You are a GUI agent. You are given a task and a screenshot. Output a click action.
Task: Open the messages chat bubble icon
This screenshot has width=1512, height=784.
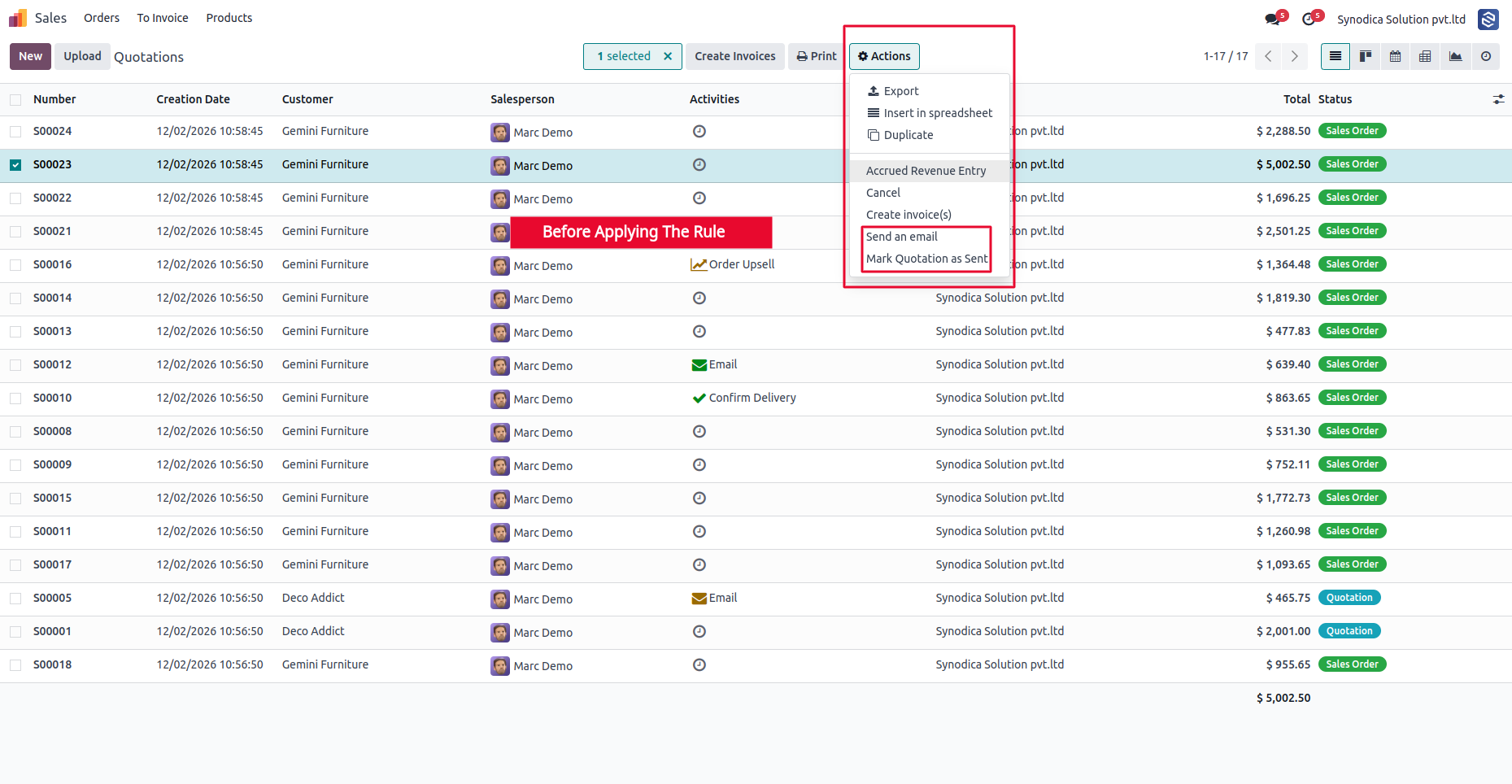[1273, 20]
